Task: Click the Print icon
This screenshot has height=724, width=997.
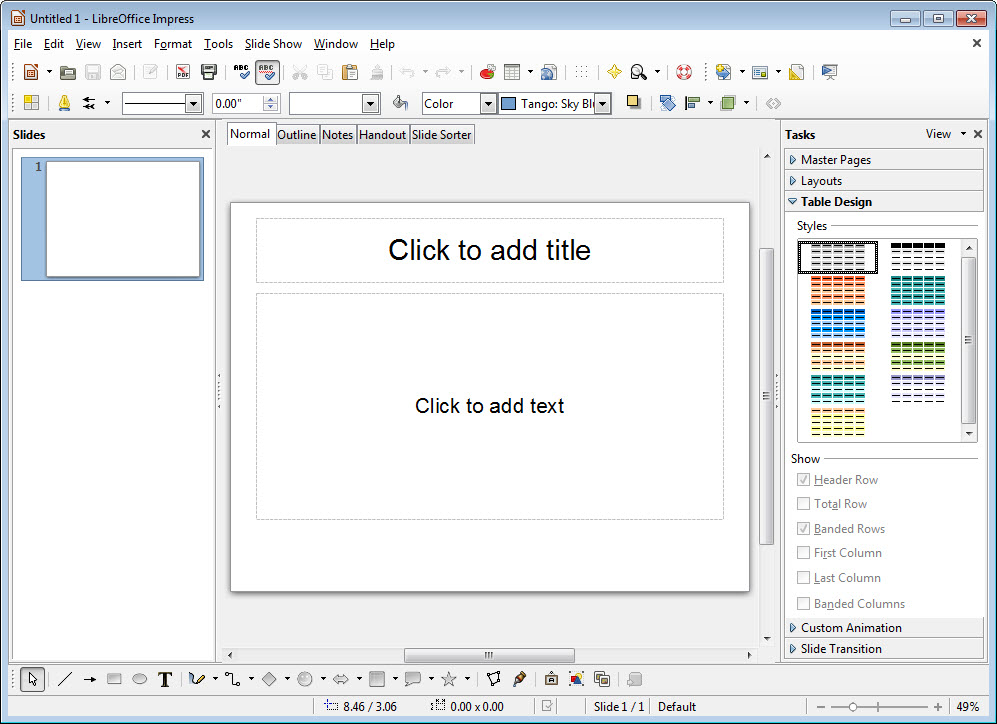Action: (x=209, y=72)
